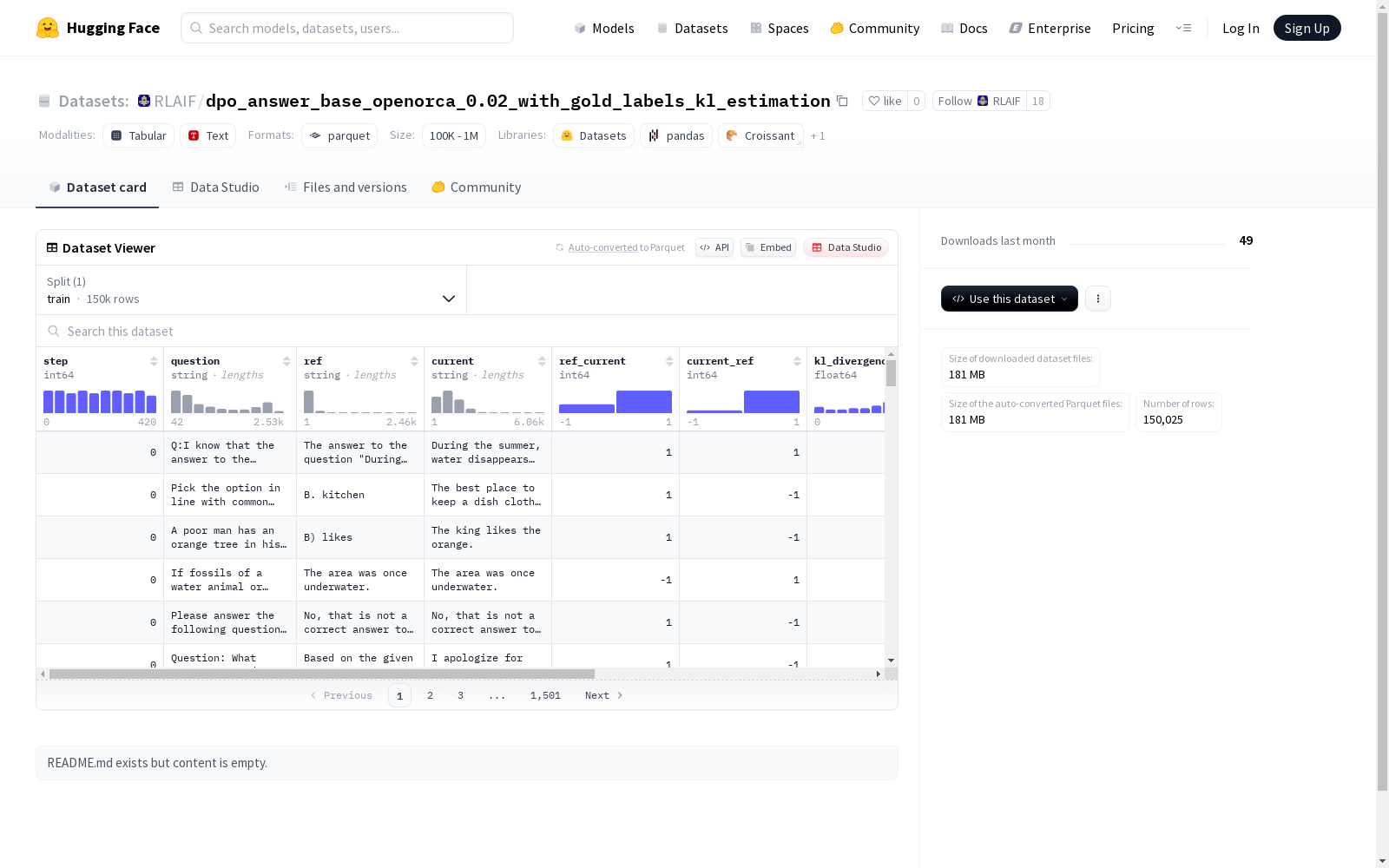Jump to last page 1,501
The height and width of the screenshot is (868, 1389).
point(545,695)
